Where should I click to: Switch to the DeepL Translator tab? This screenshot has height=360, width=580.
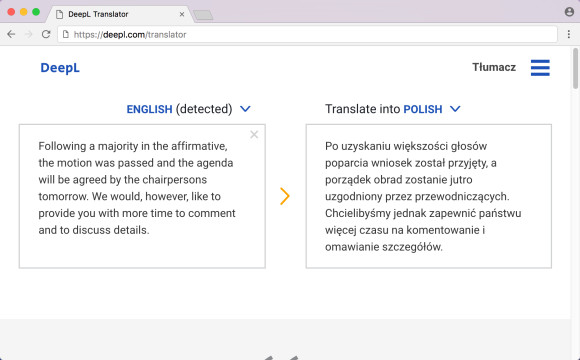pos(118,14)
